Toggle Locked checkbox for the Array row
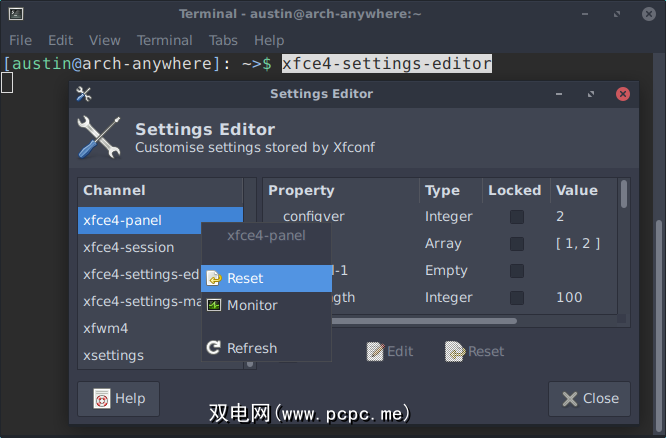This screenshot has width=666, height=438. point(517,243)
